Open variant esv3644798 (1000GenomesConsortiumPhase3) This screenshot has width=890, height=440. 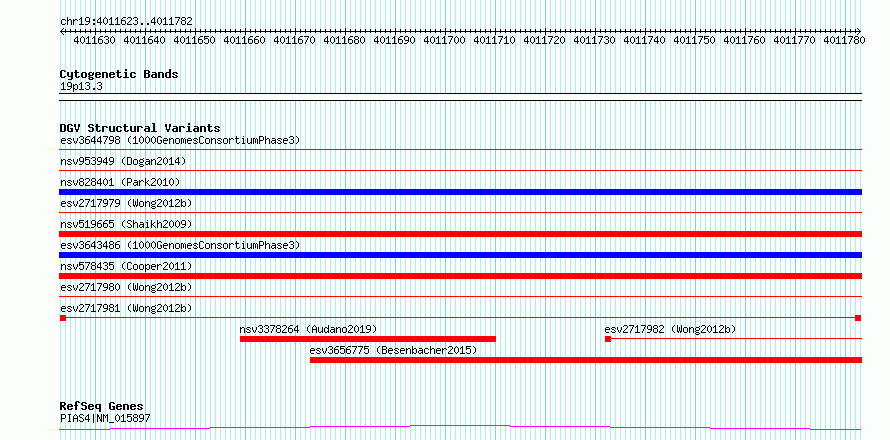[180, 140]
